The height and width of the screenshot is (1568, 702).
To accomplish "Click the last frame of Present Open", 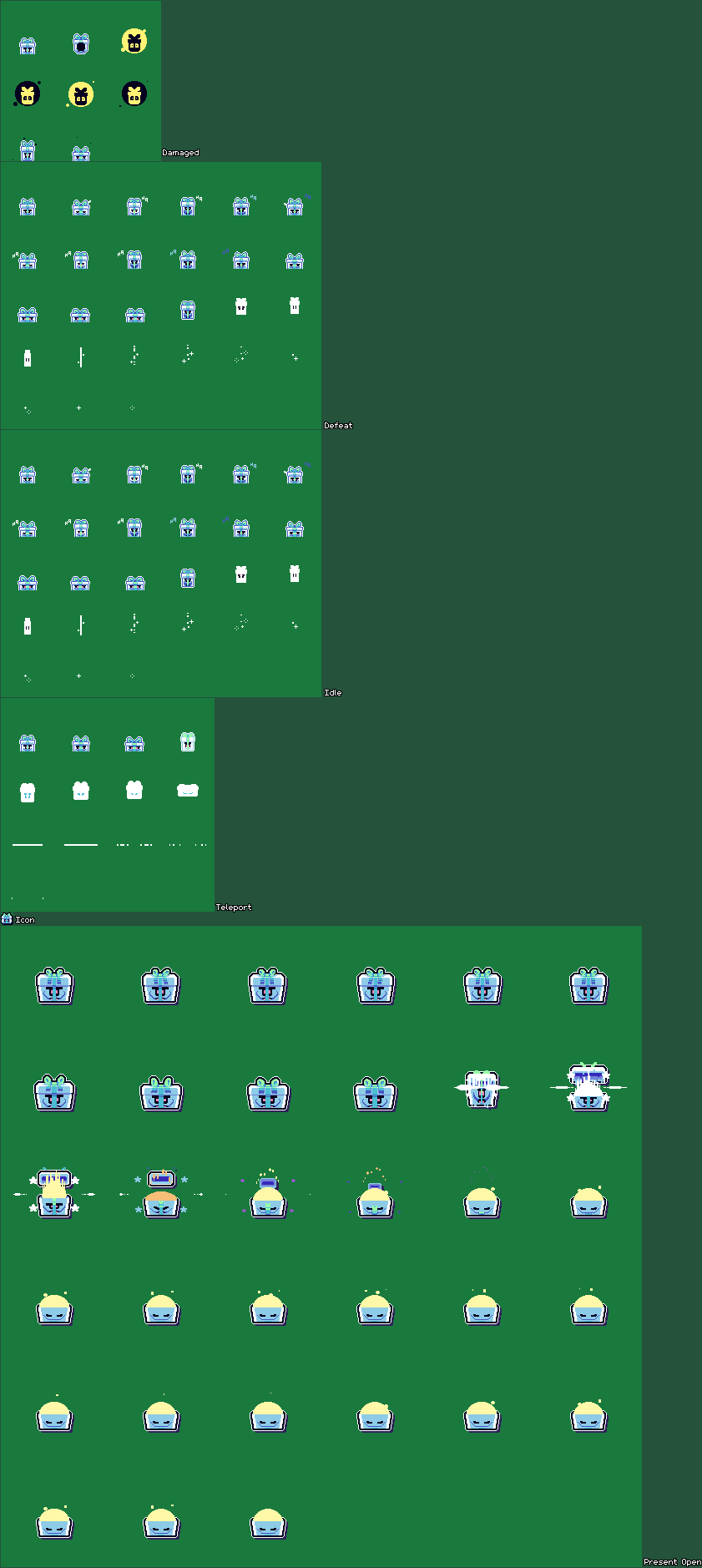I will [x=268, y=1522].
